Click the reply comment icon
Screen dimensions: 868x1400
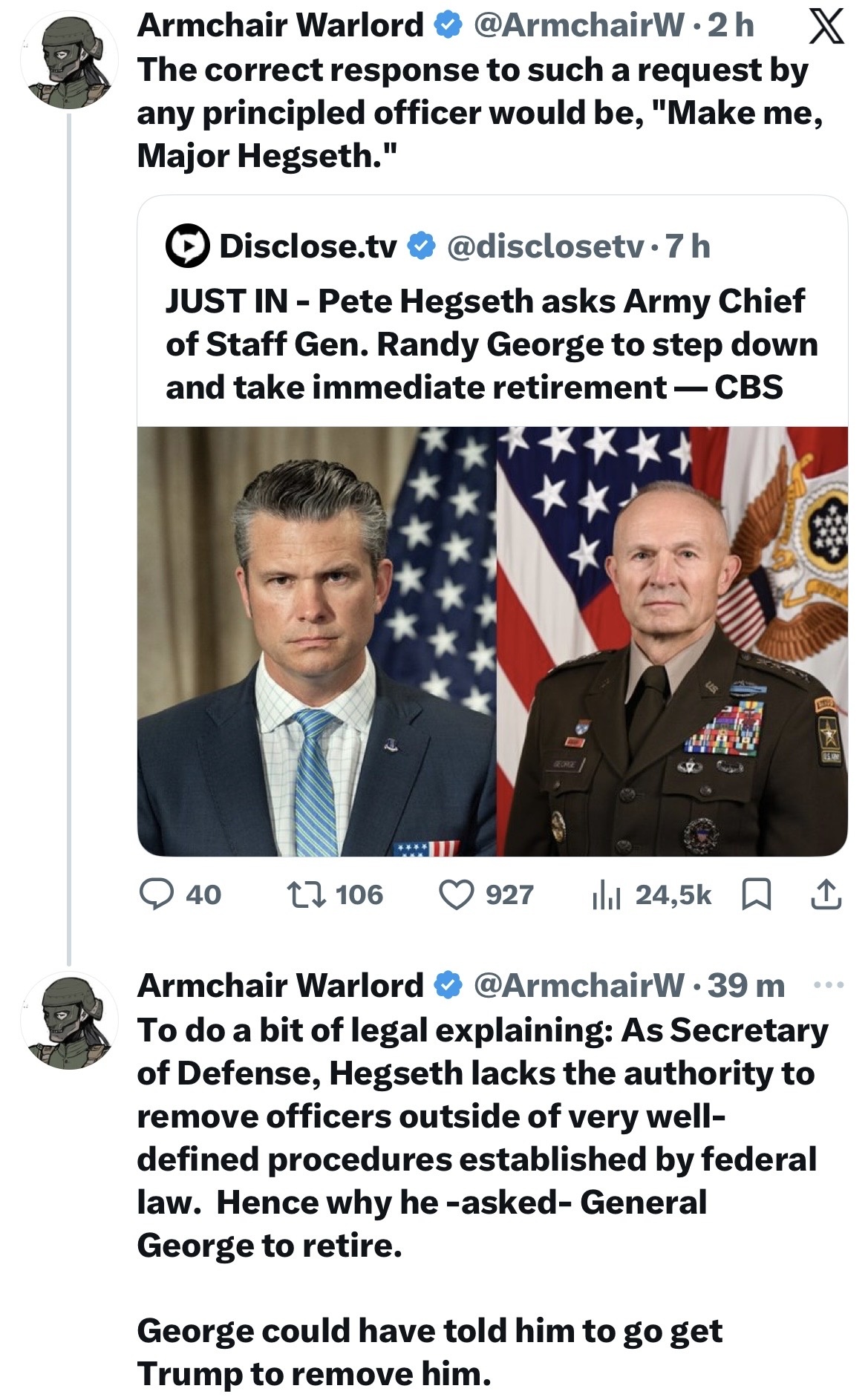pyautogui.click(x=157, y=894)
